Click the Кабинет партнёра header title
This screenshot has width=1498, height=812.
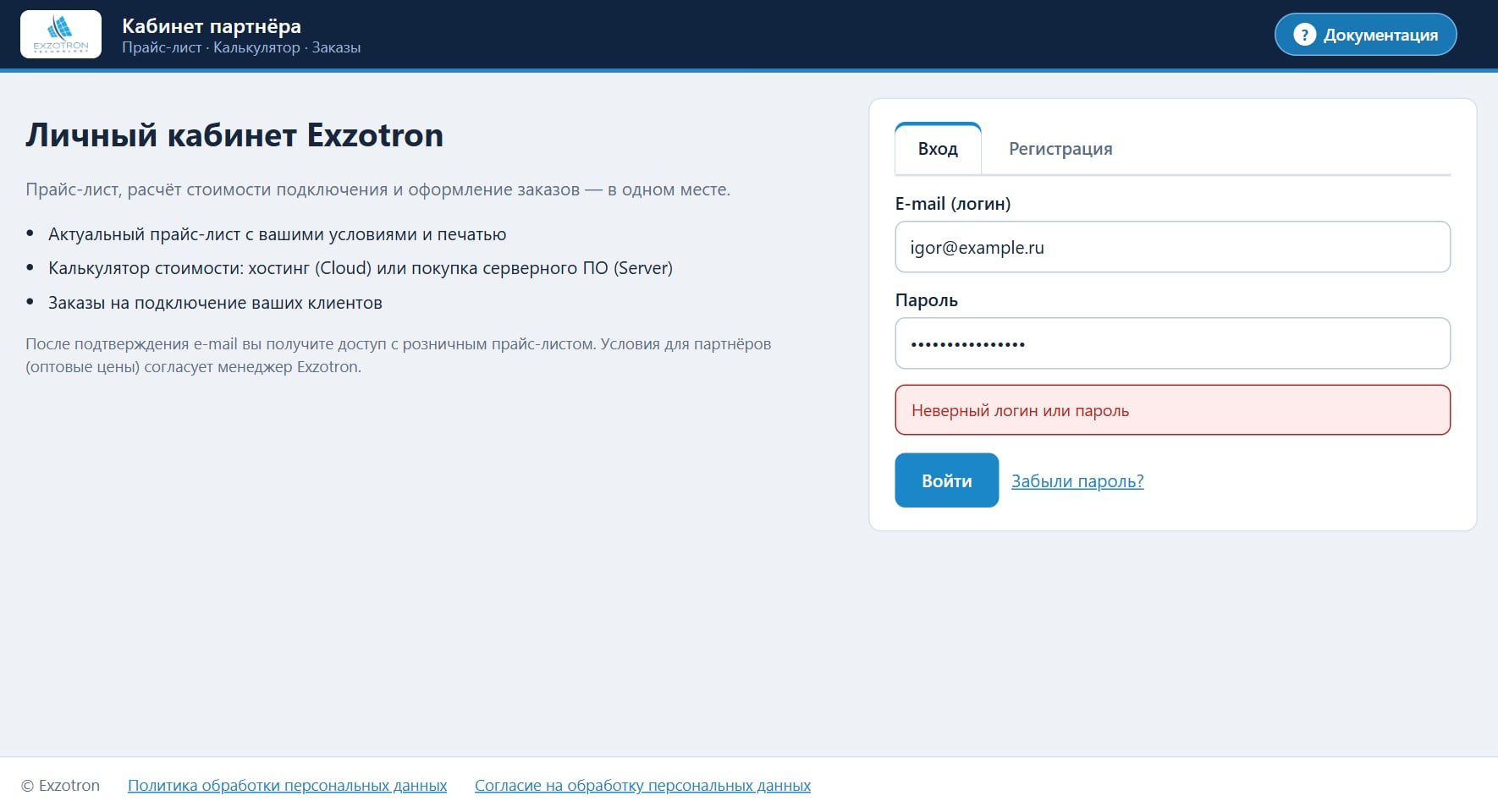pyautogui.click(x=212, y=26)
